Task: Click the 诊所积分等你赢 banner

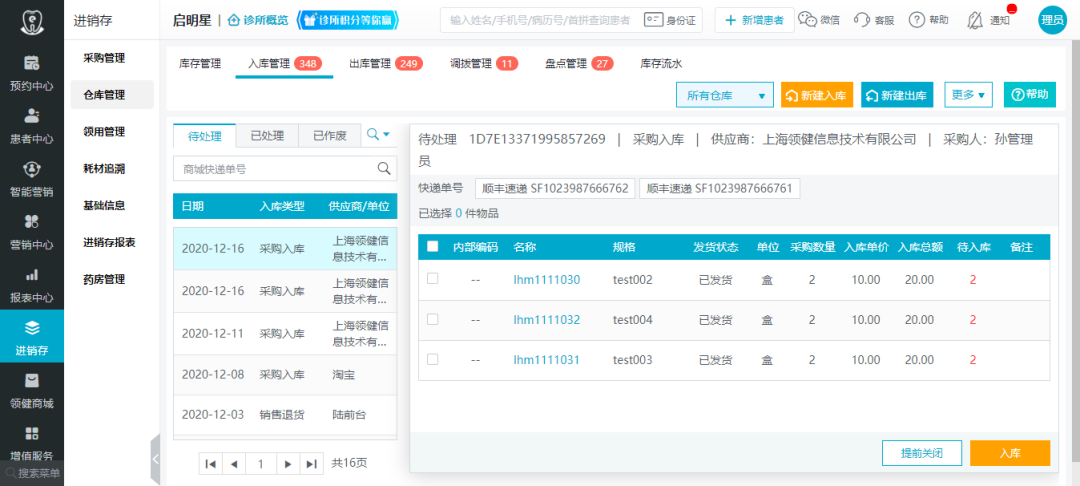Action: point(348,20)
